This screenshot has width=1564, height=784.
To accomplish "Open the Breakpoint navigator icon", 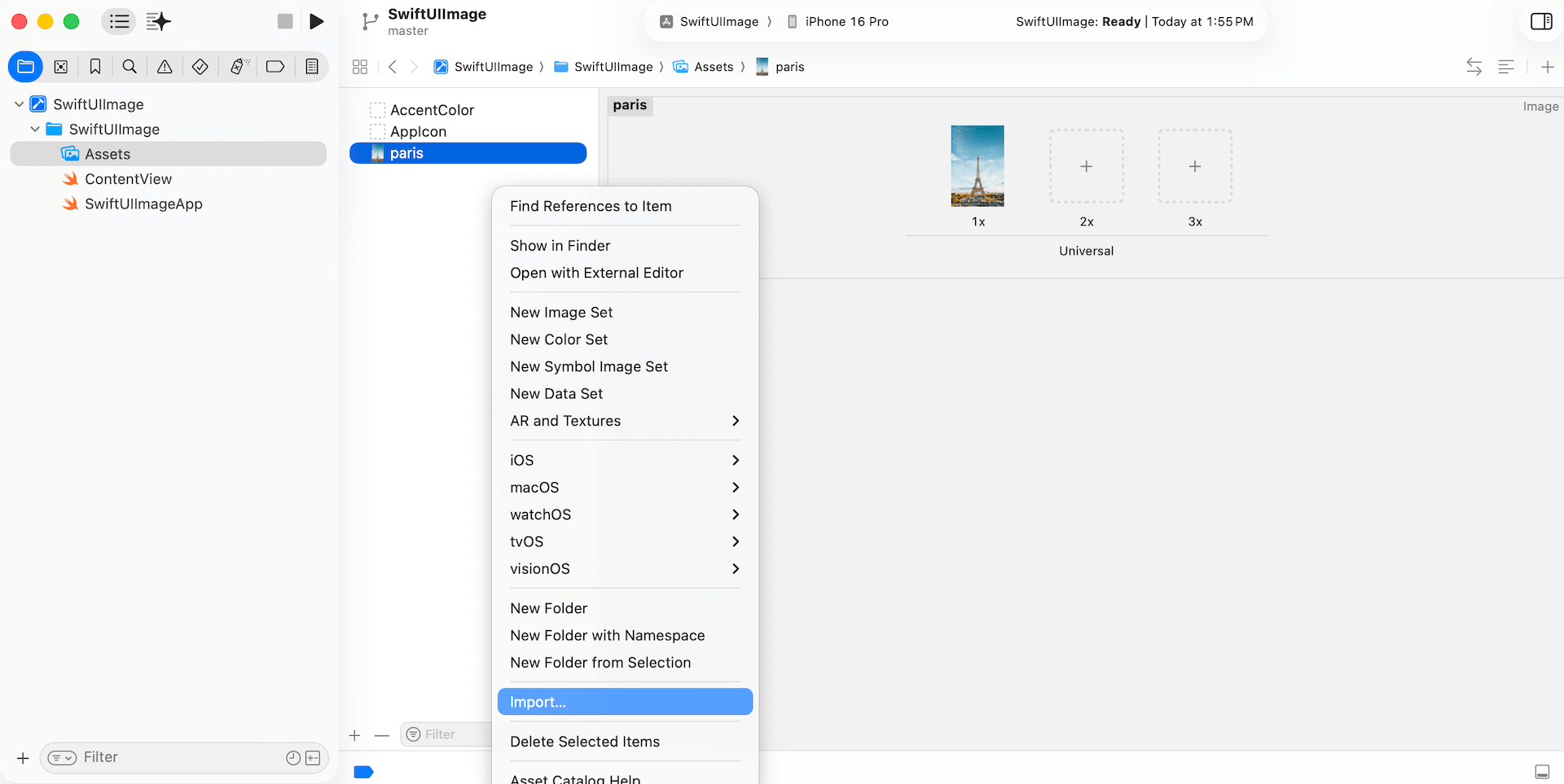I will pyautogui.click(x=275, y=66).
